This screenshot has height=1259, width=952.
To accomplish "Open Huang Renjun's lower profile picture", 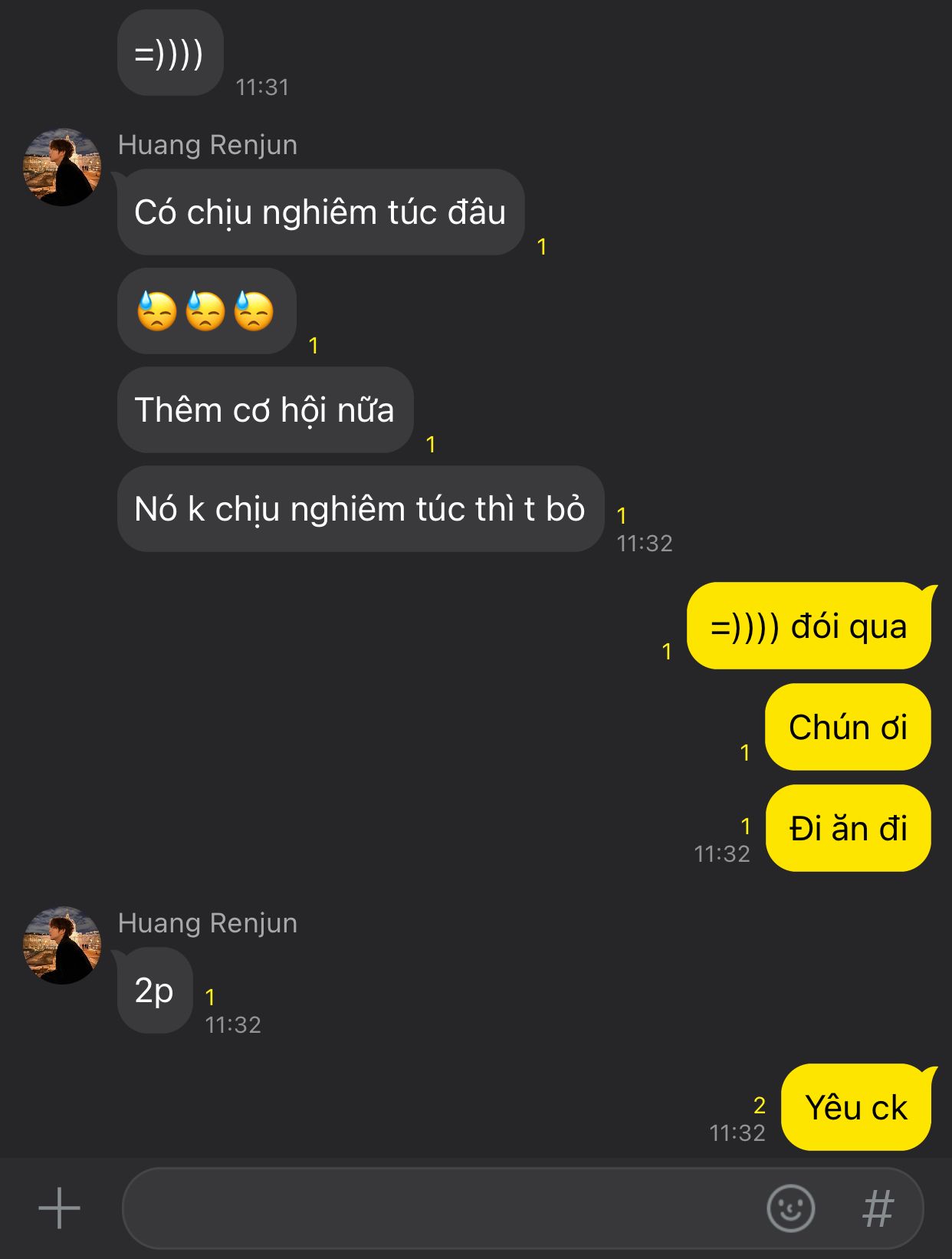I will (x=62, y=945).
